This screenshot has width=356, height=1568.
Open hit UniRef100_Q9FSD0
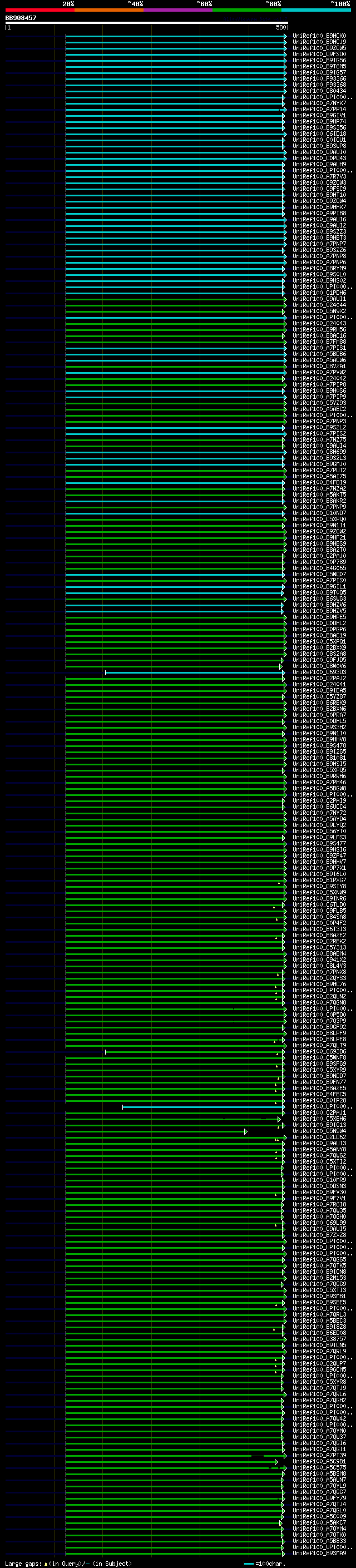(x=319, y=54)
